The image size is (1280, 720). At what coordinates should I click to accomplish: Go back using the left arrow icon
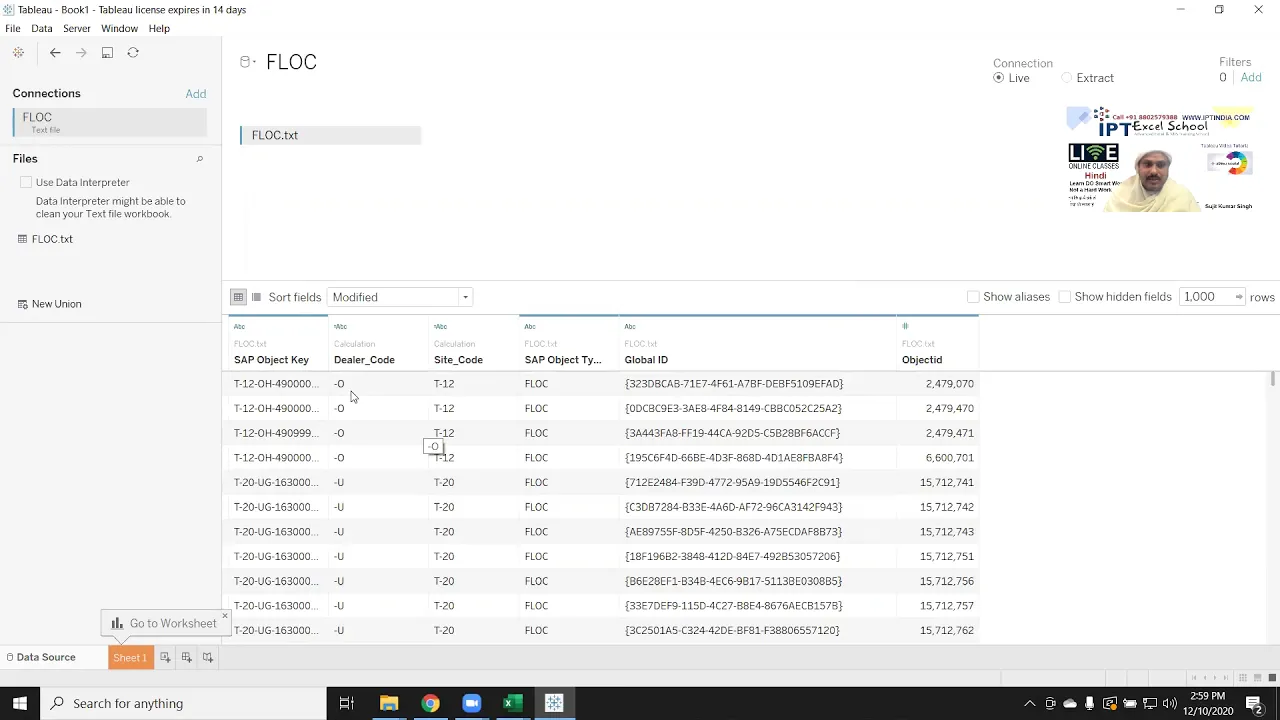55,53
